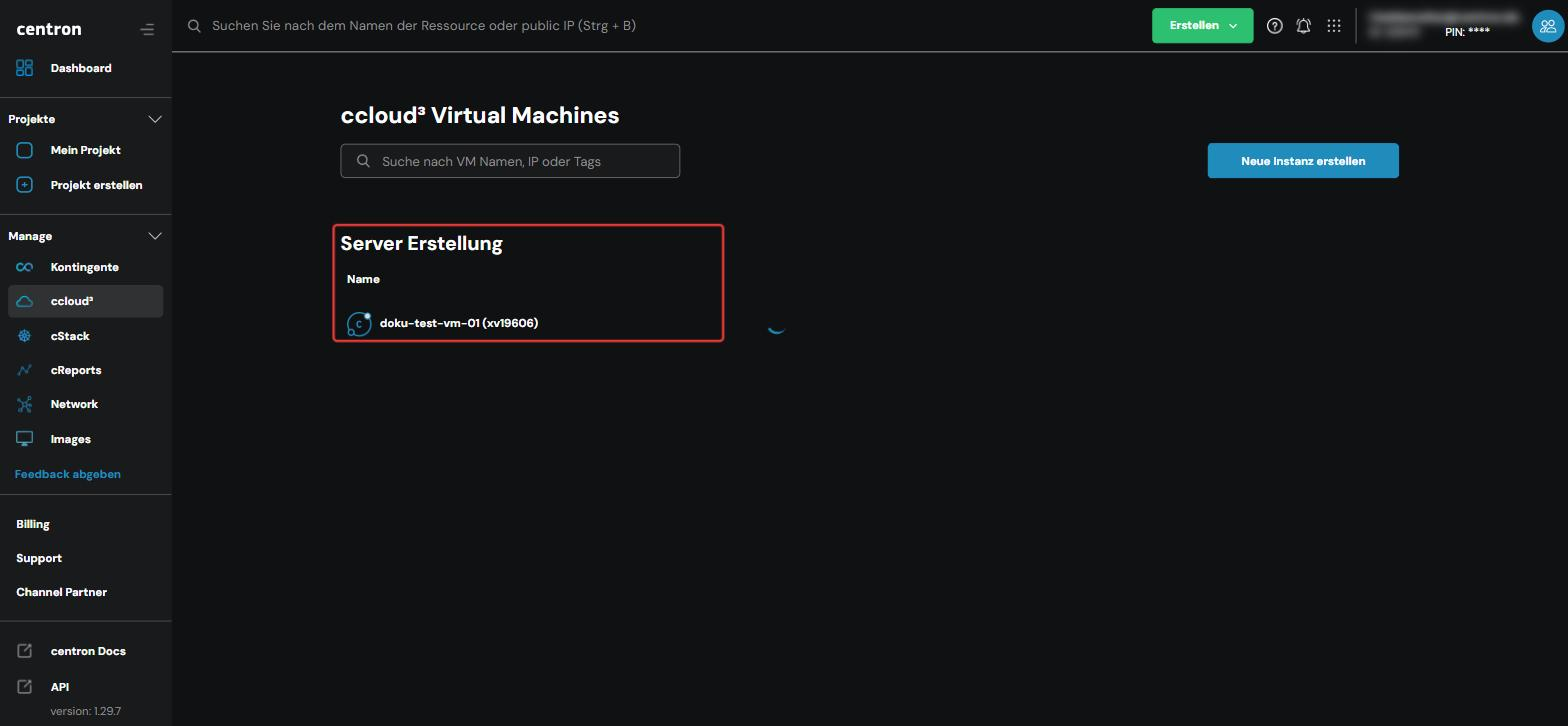Click the Images monitor icon
1568x726 pixels.
point(25,439)
